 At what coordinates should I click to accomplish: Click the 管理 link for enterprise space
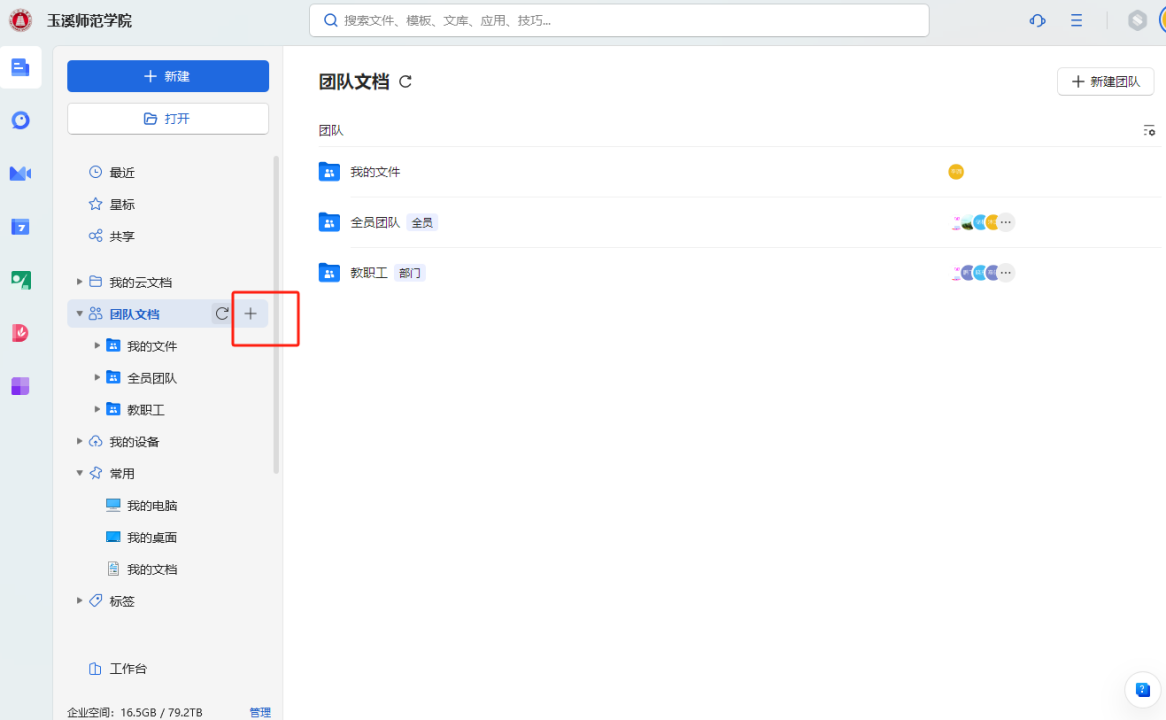click(x=260, y=712)
